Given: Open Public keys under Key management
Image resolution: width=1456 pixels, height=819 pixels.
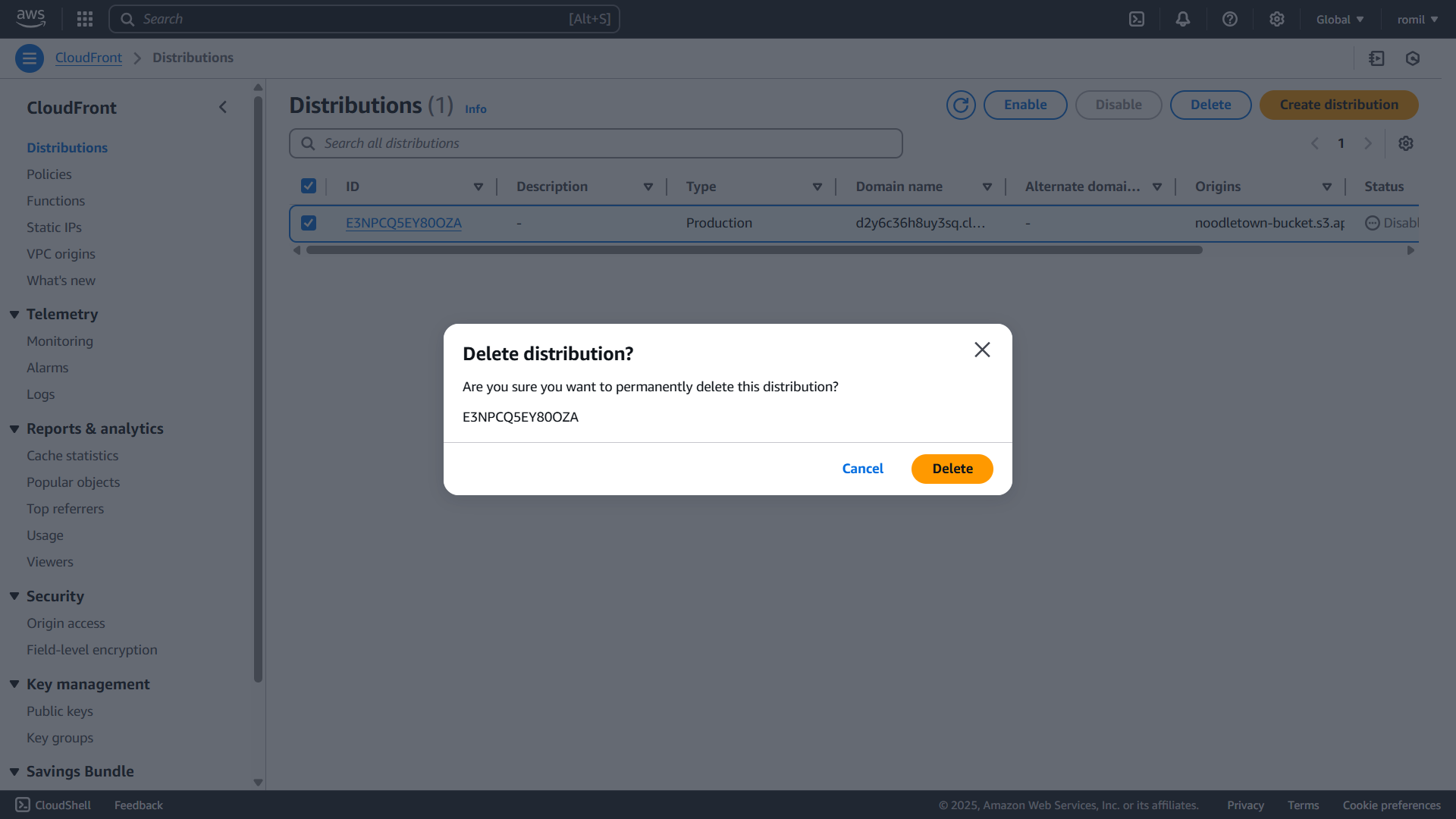Looking at the screenshot, I should (60, 711).
